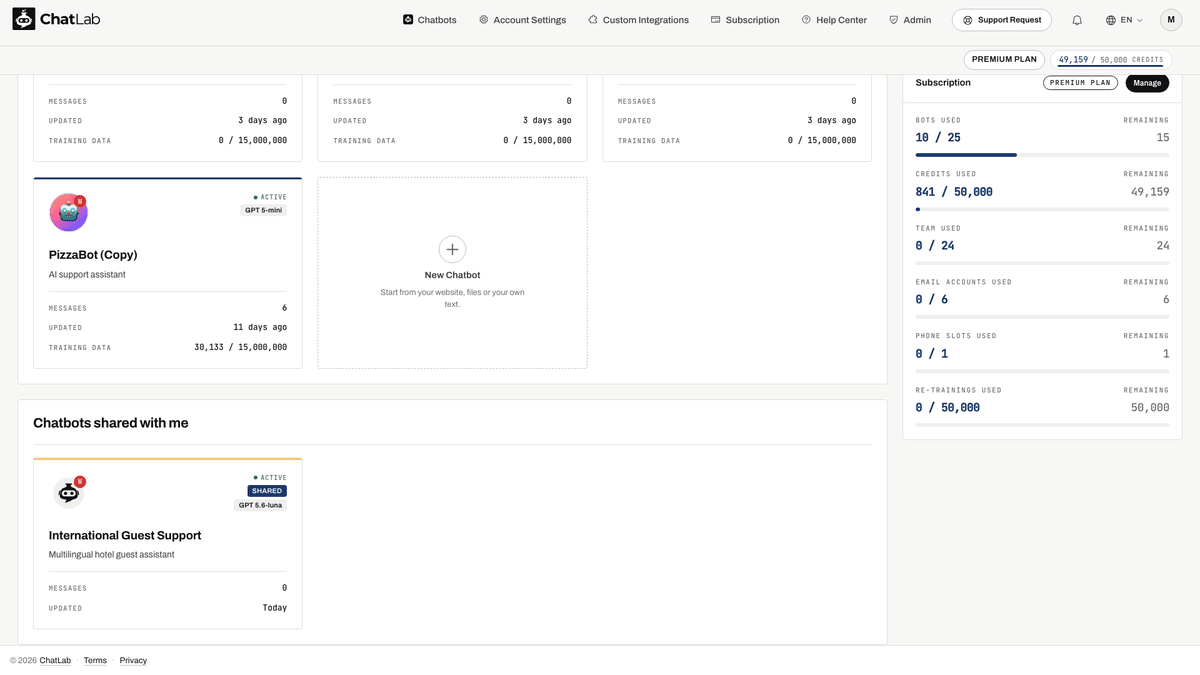1200x675 pixels.
Task: Click the Account Settings gear icon
Action: click(x=484, y=20)
